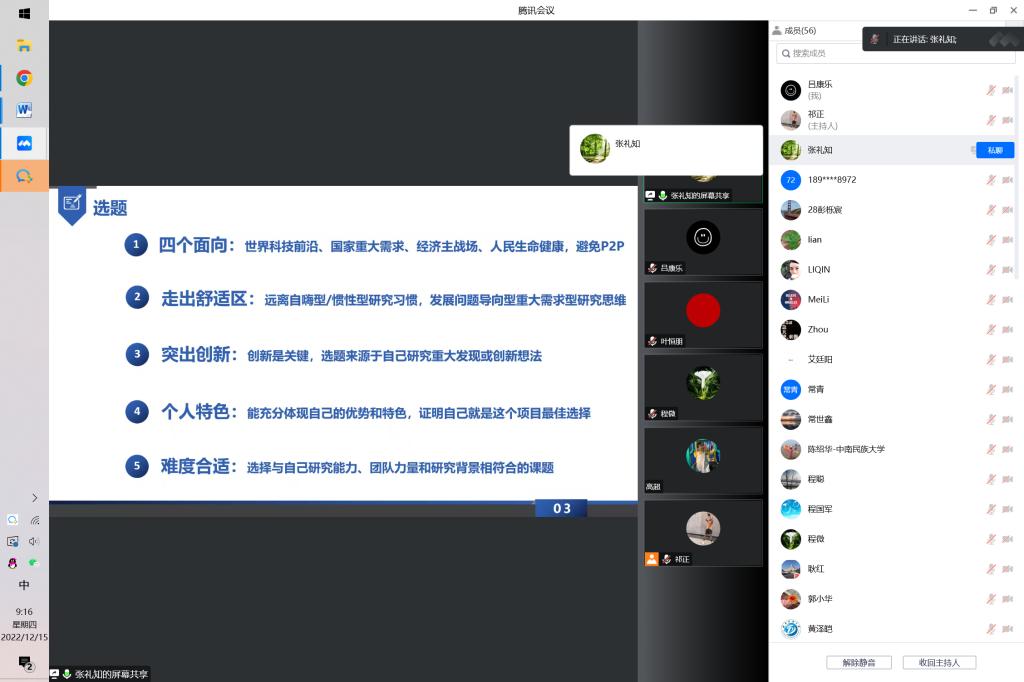The width and height of the screenshot is (1024, 682).
Task: Open the Chinese input method switcher
Action: [24, 585]
